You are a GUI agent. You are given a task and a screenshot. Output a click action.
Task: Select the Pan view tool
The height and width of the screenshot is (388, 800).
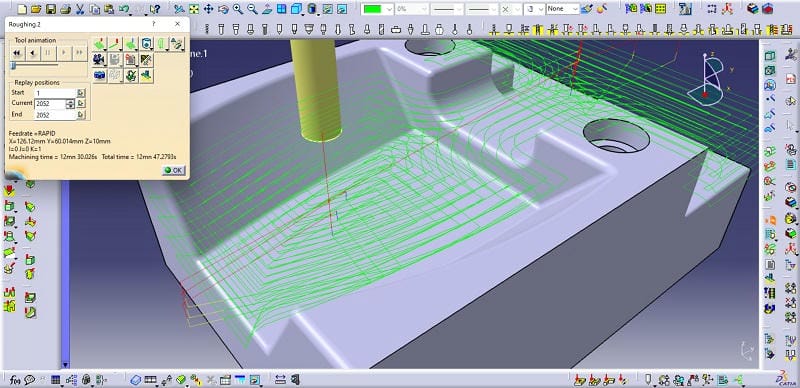[208, 9]
